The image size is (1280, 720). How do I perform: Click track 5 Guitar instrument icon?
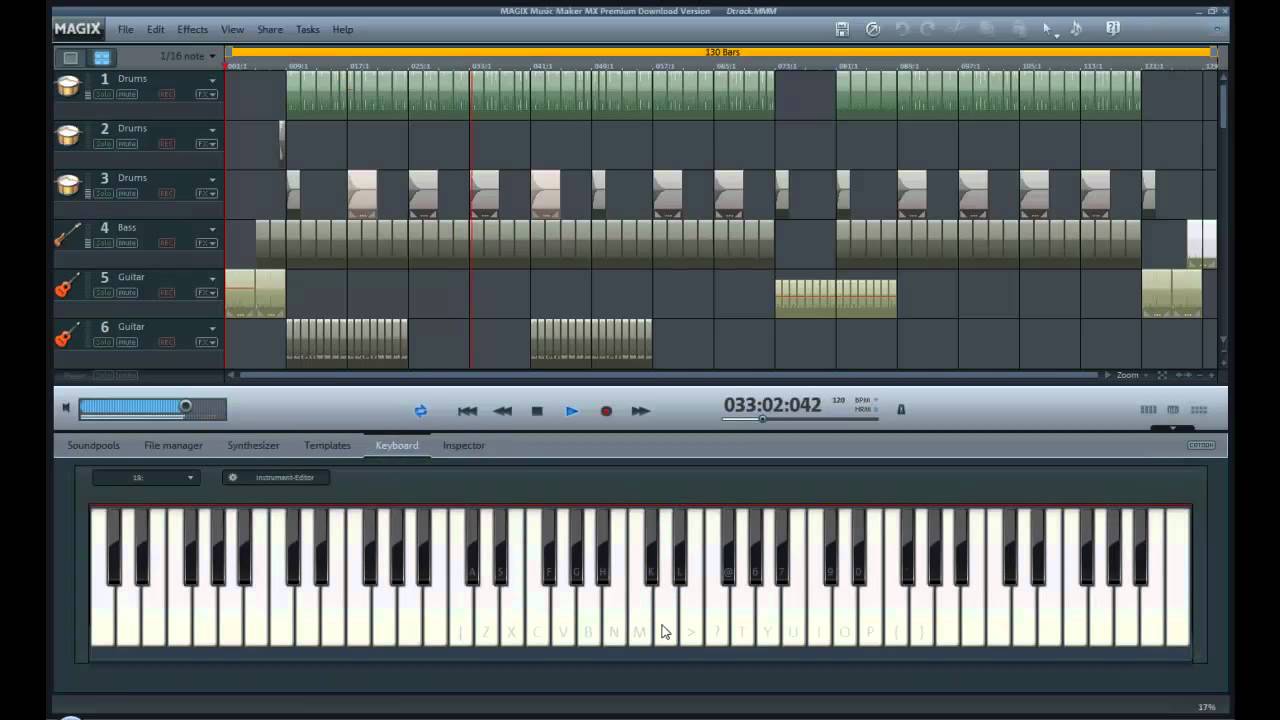coord(67,285)
